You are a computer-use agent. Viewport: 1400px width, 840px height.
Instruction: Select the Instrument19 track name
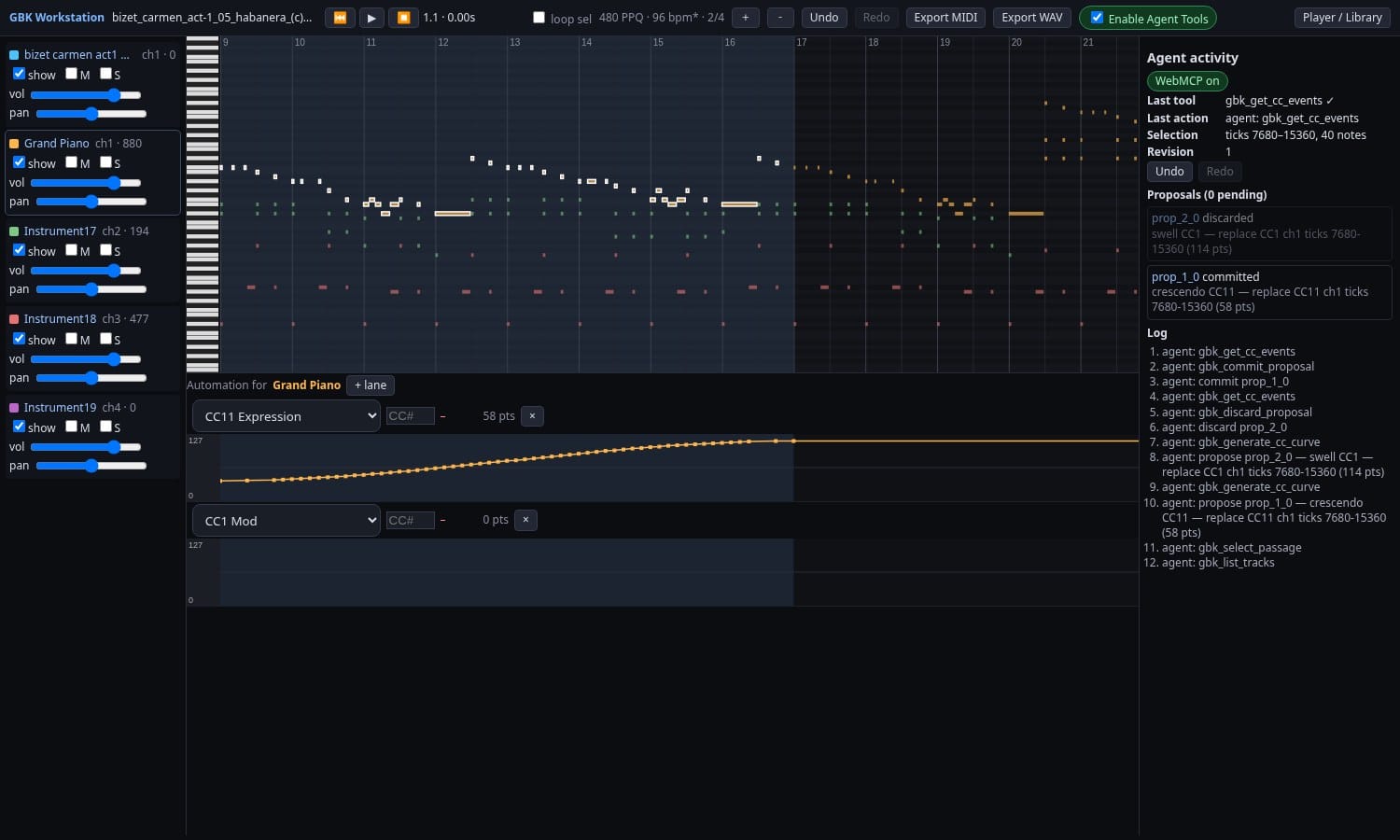pos(60,408)
